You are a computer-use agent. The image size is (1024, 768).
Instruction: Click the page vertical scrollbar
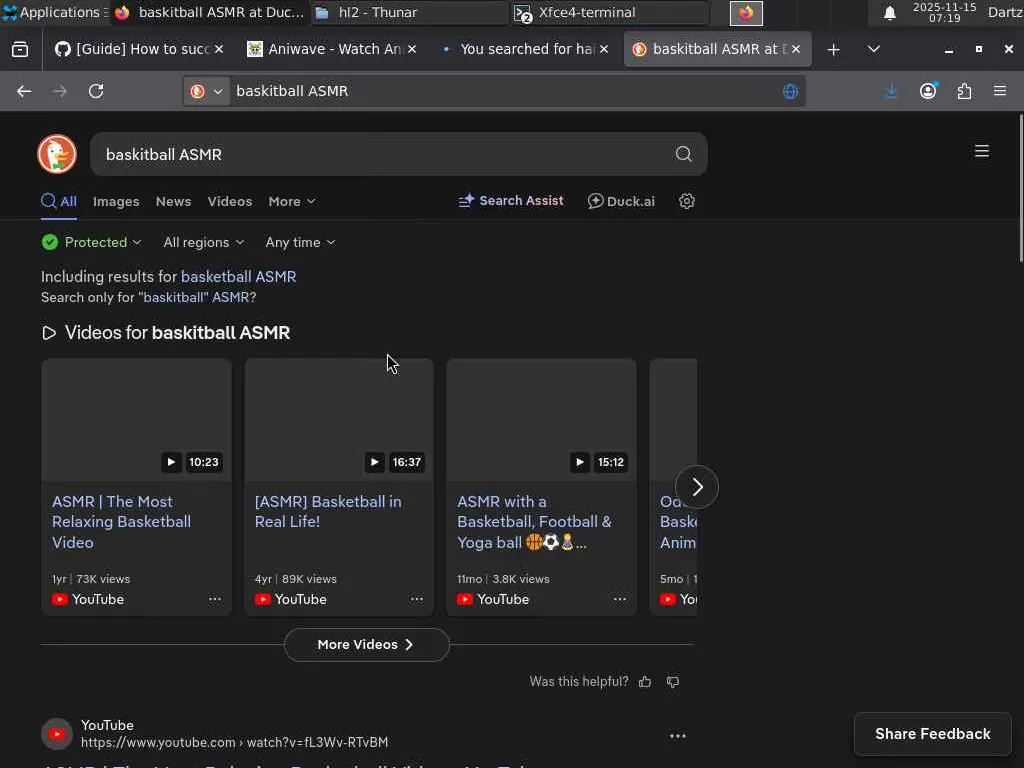[x=1020, y=189]
